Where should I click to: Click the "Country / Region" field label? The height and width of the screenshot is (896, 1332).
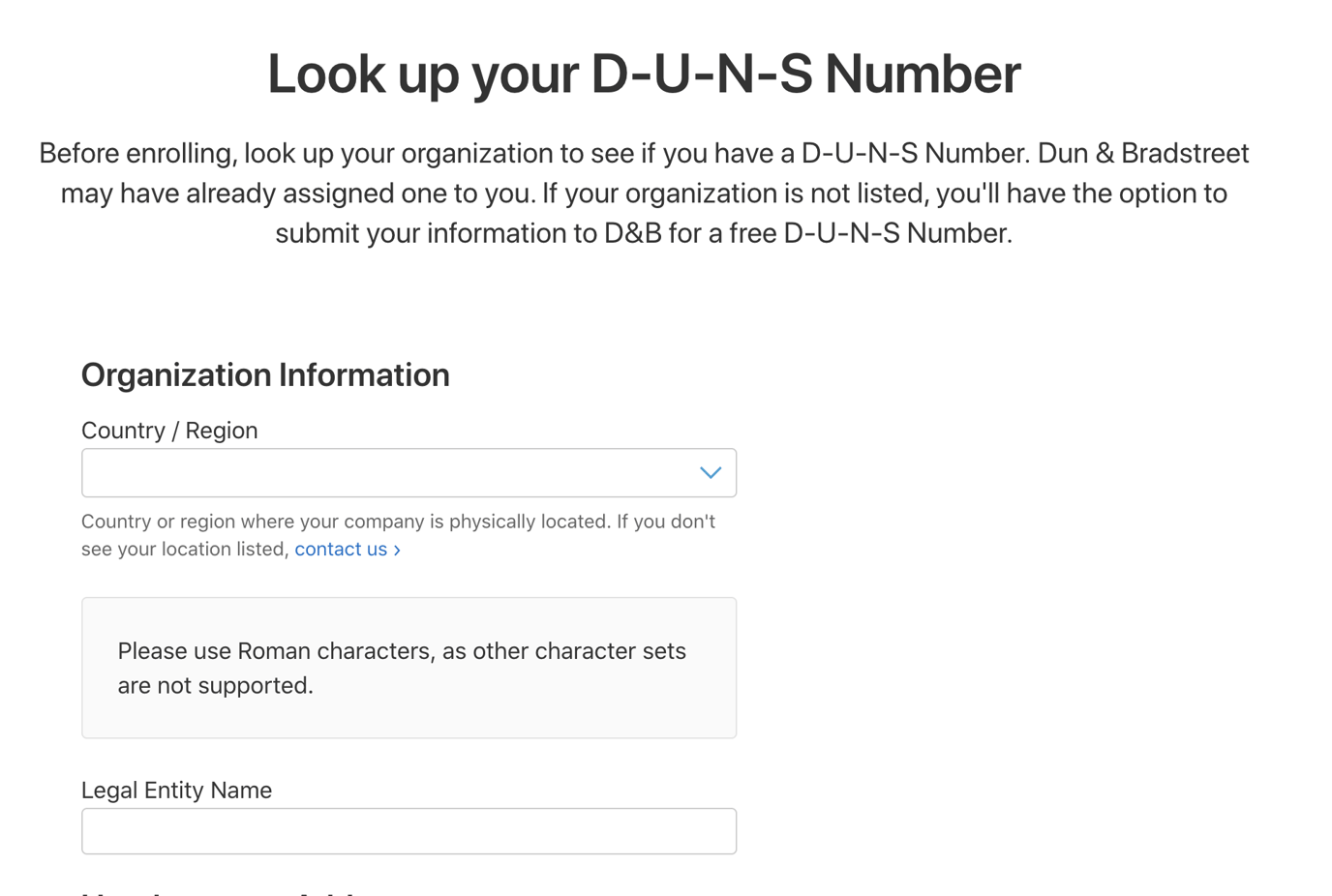click(x=169, y=431)
